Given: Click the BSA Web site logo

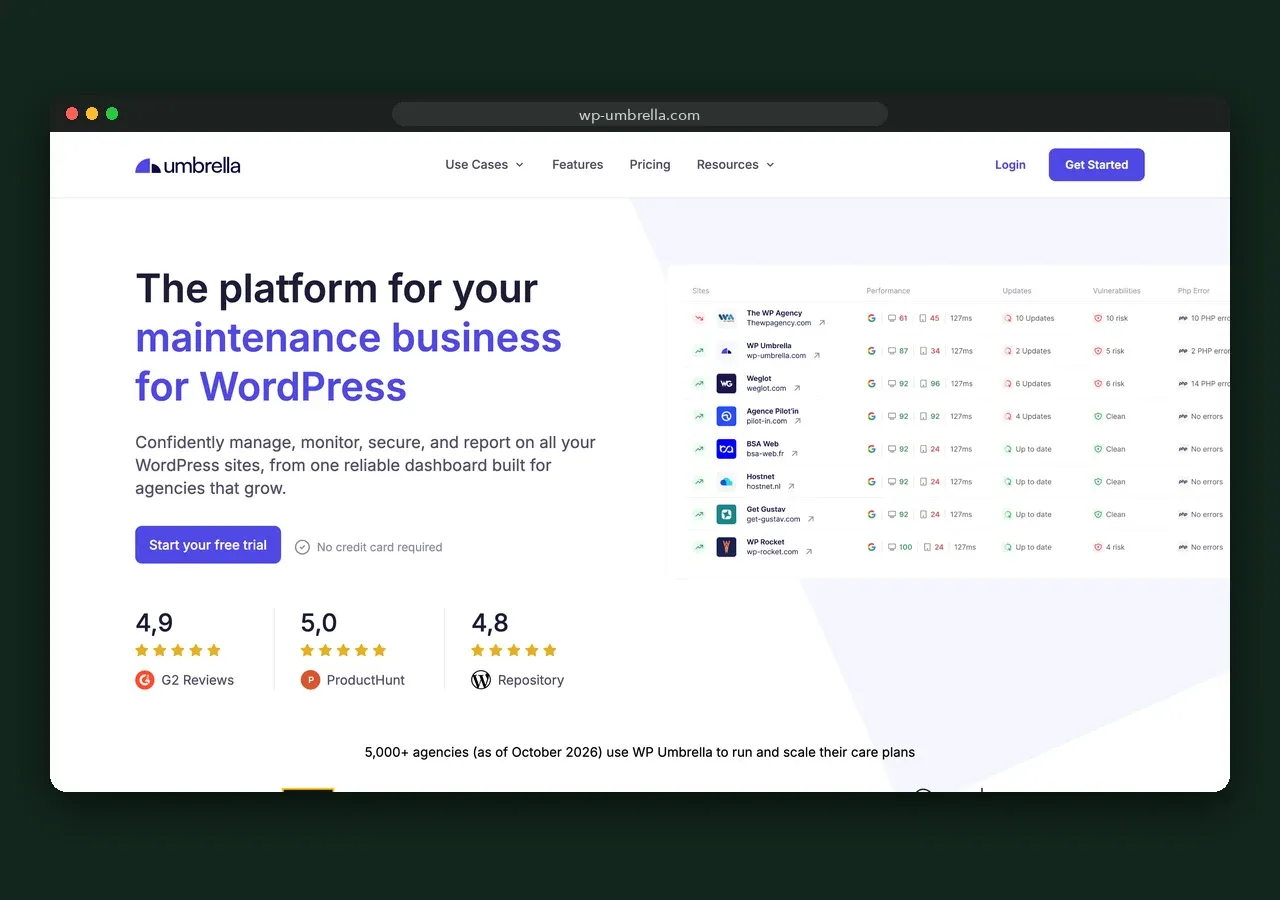Looking at the screenshot, I should click(726, 449).
